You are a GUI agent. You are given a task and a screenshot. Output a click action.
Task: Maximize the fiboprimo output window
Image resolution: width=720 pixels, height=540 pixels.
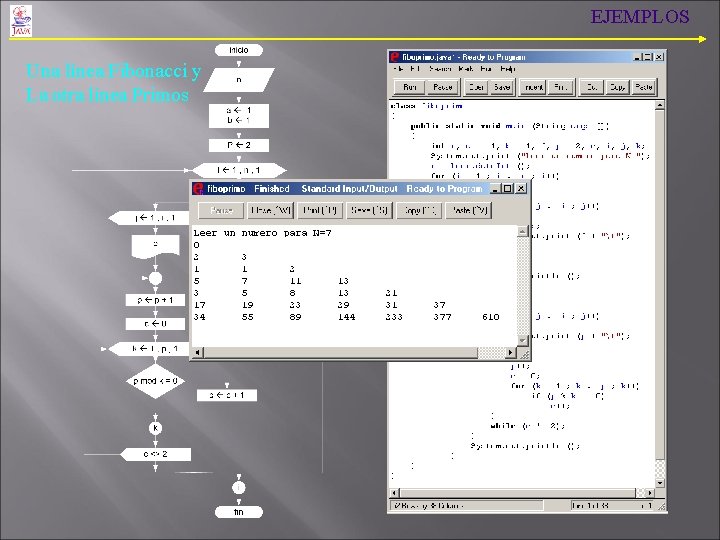click(x=507, y=189)
